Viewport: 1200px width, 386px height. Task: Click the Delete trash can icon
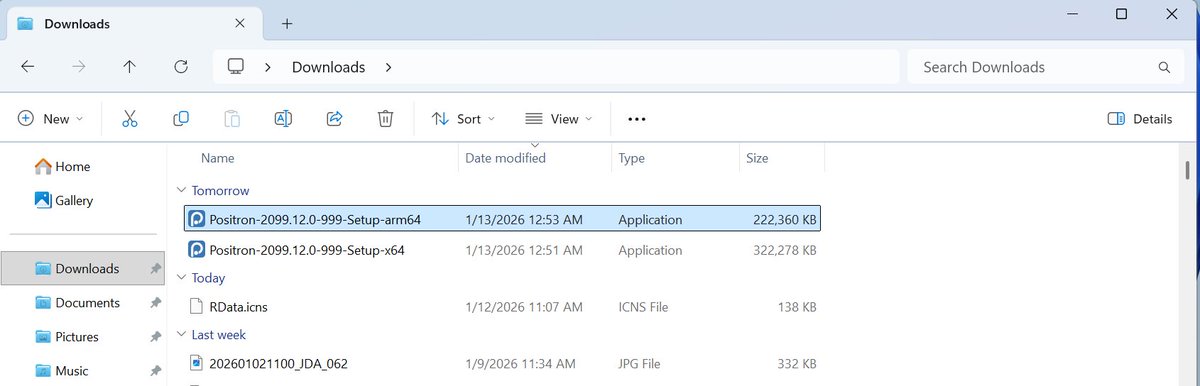pos(385,118)
